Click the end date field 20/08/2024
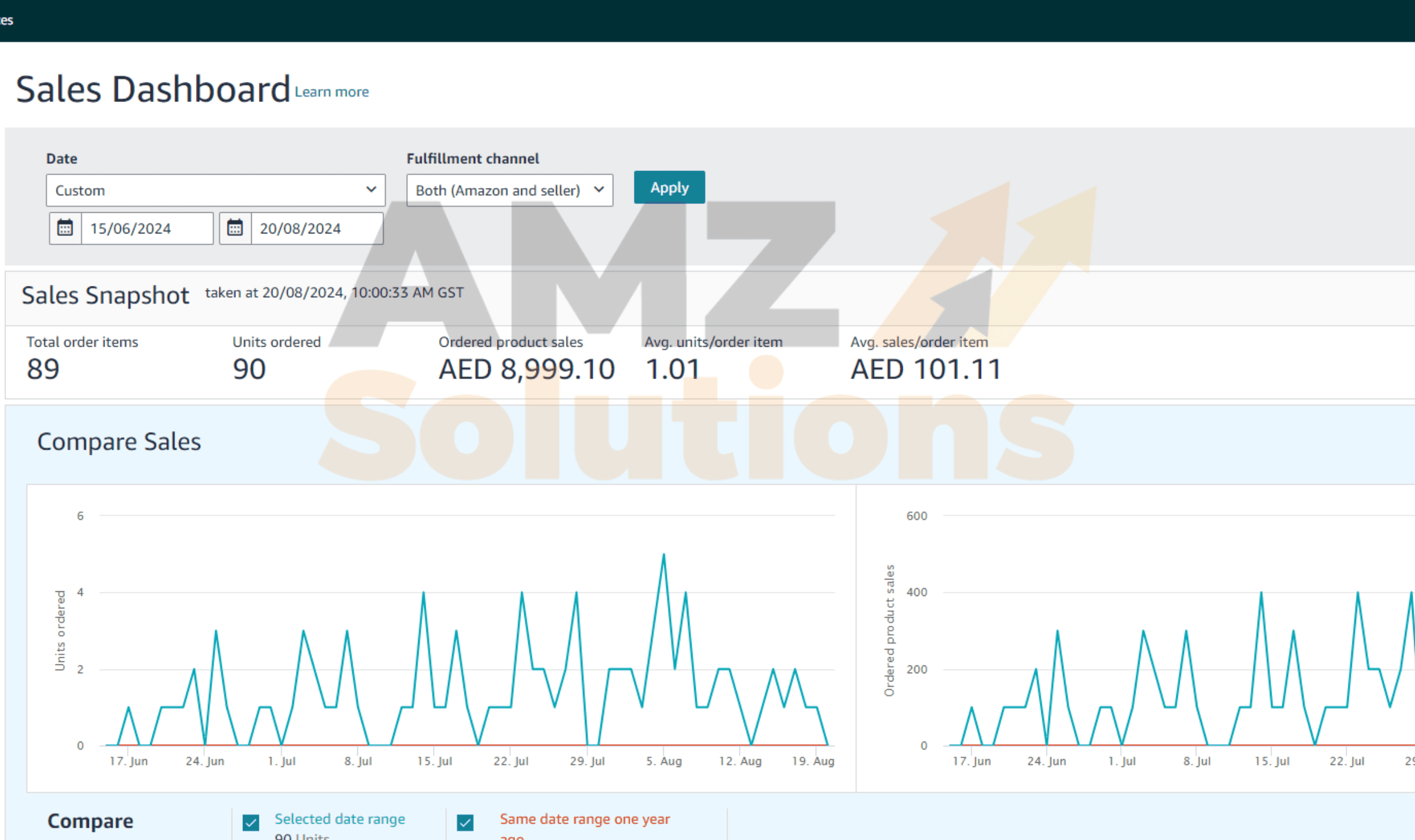Image resolution: width=1415 pixels, height=840 pixels. (x=317, y=228)
